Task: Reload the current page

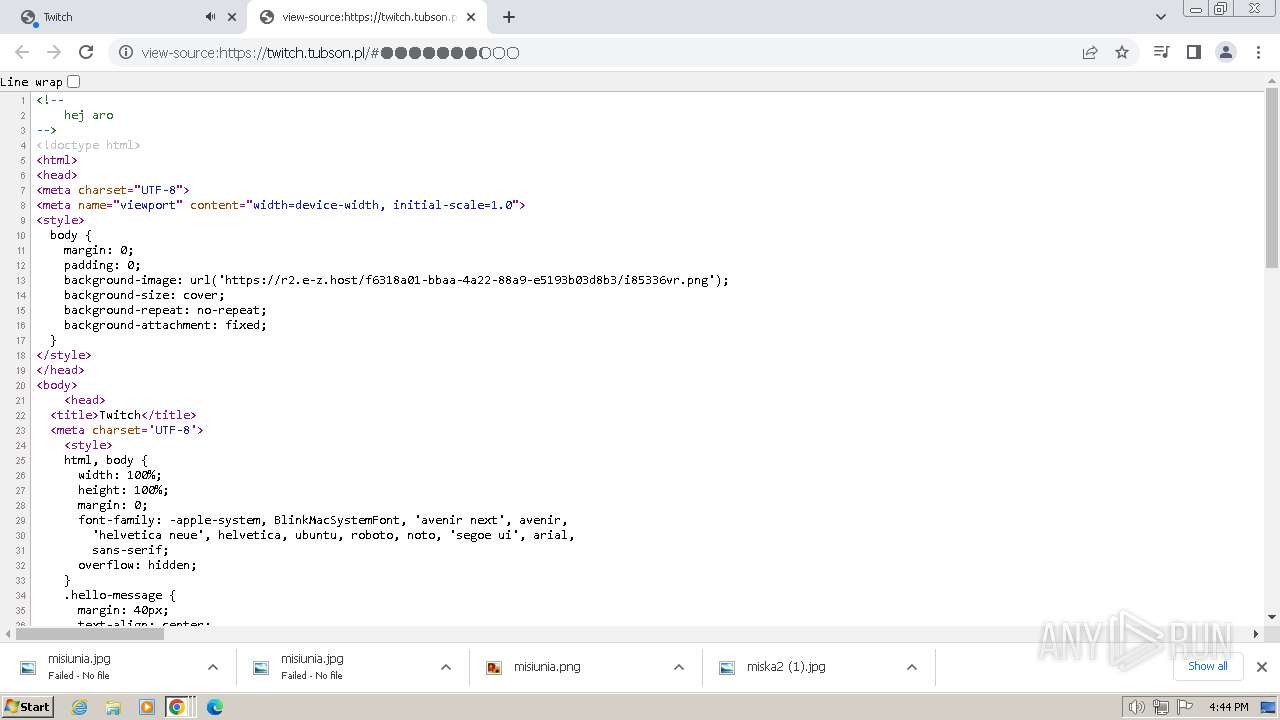Action: pyautogui.click(x=86, y=52)
